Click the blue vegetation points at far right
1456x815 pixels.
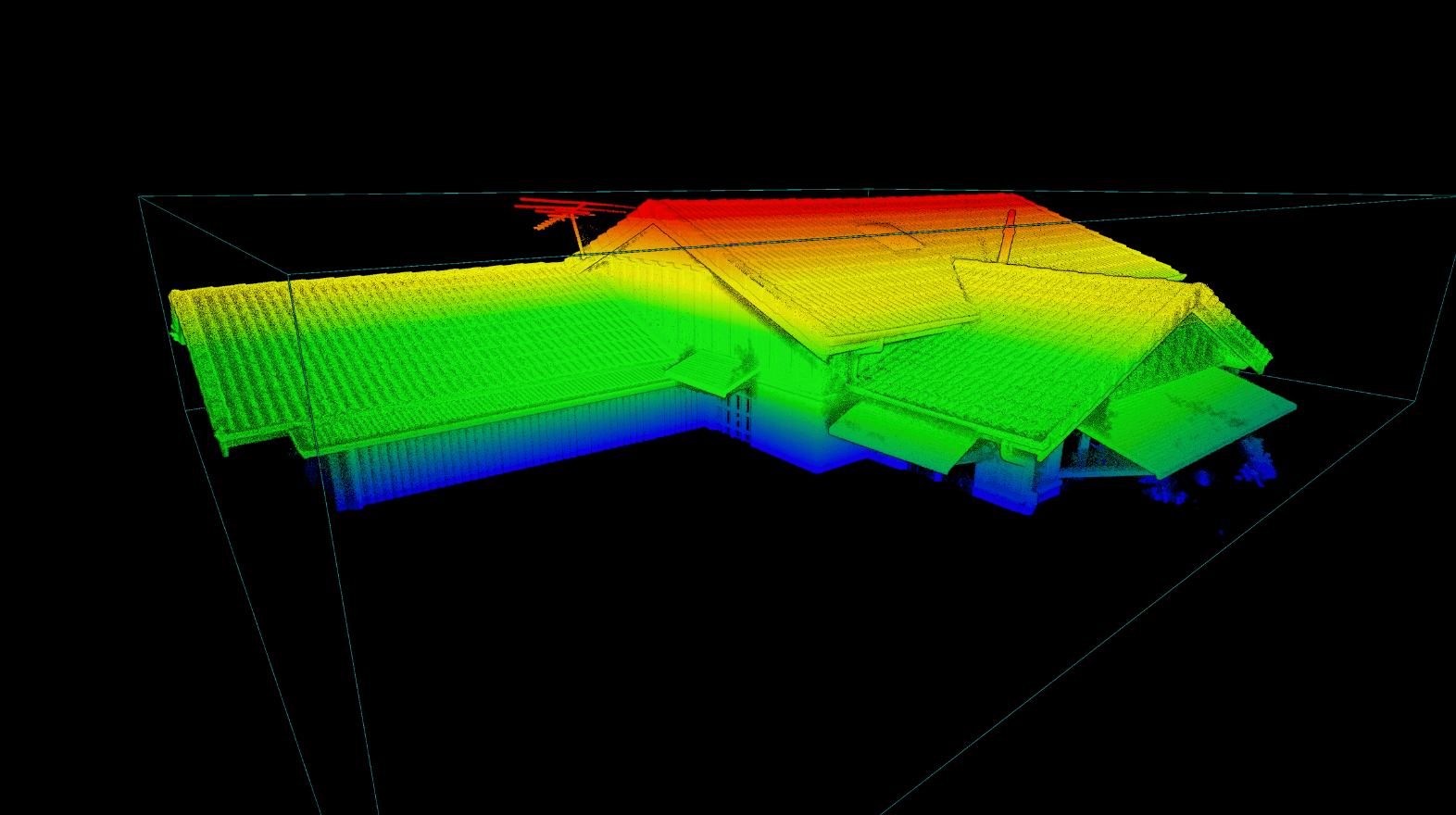tap(1255, 463)
